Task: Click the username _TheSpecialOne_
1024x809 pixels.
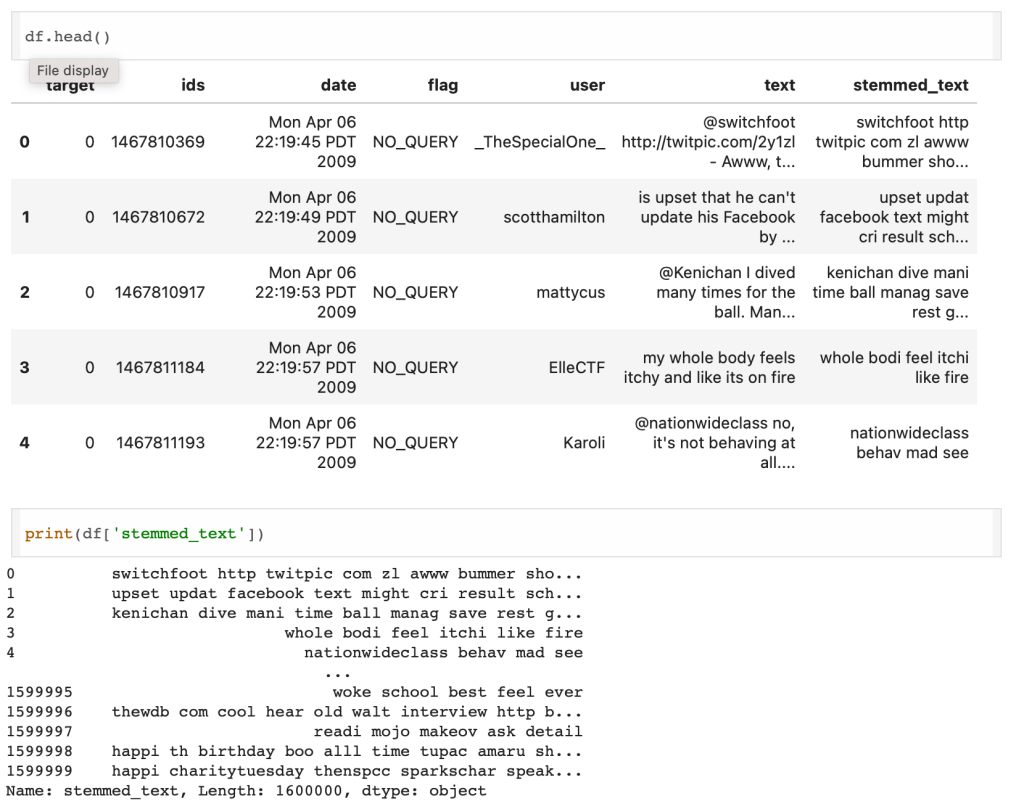Action: (x=540, y=142)
